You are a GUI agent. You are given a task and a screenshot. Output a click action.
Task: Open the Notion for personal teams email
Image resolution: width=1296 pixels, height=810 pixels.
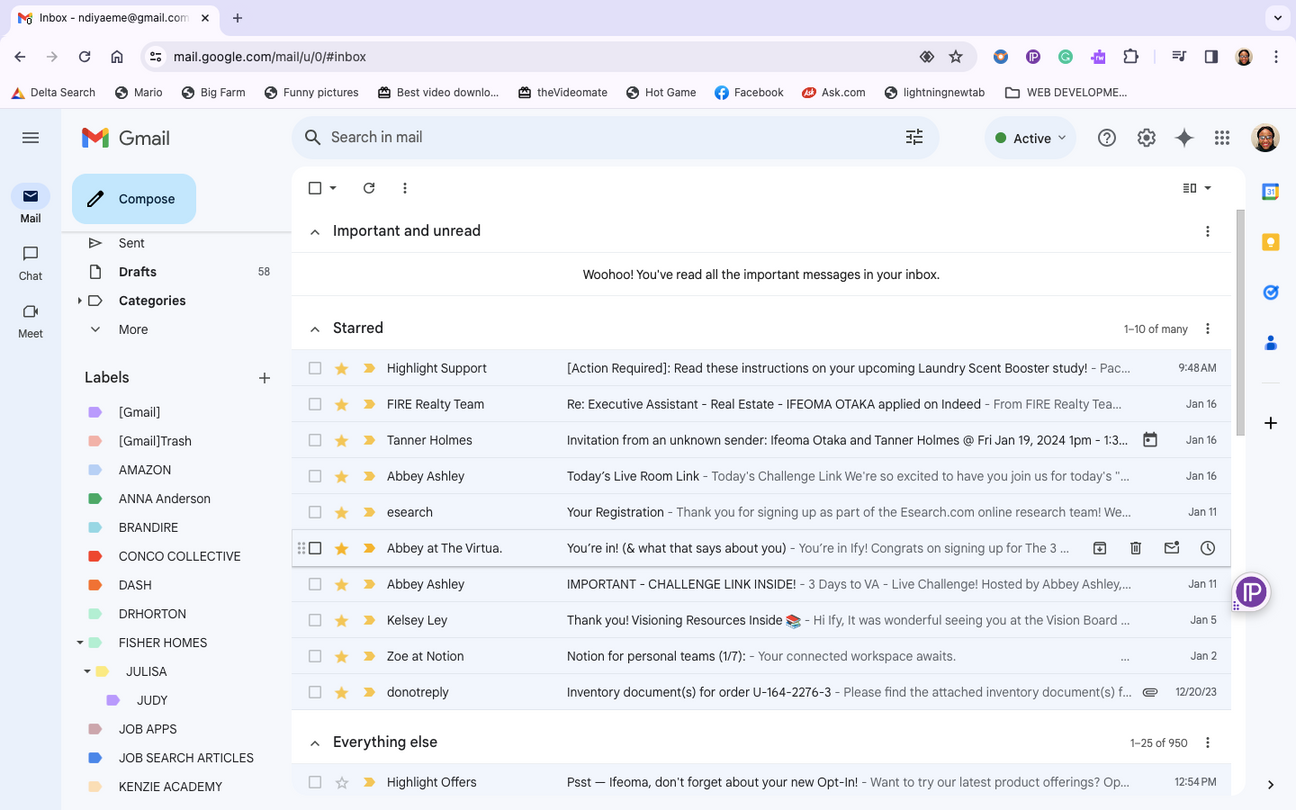coord(761,656)
